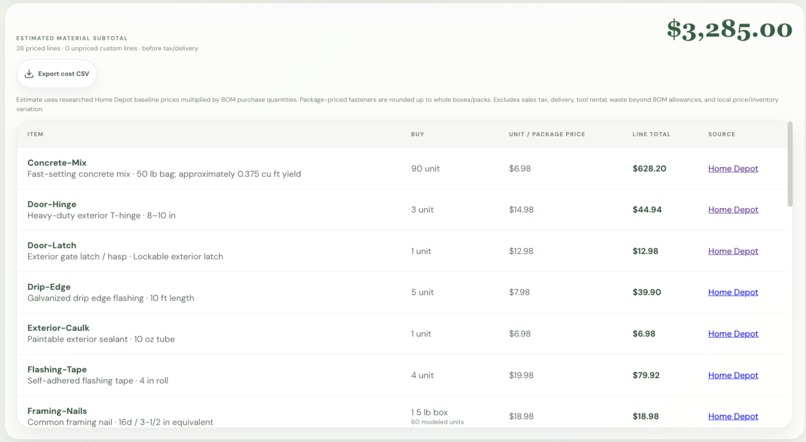Click the $44.94 line total
Image resolution: width=806 pixels, height=442 pixels.
coord(647,210)
